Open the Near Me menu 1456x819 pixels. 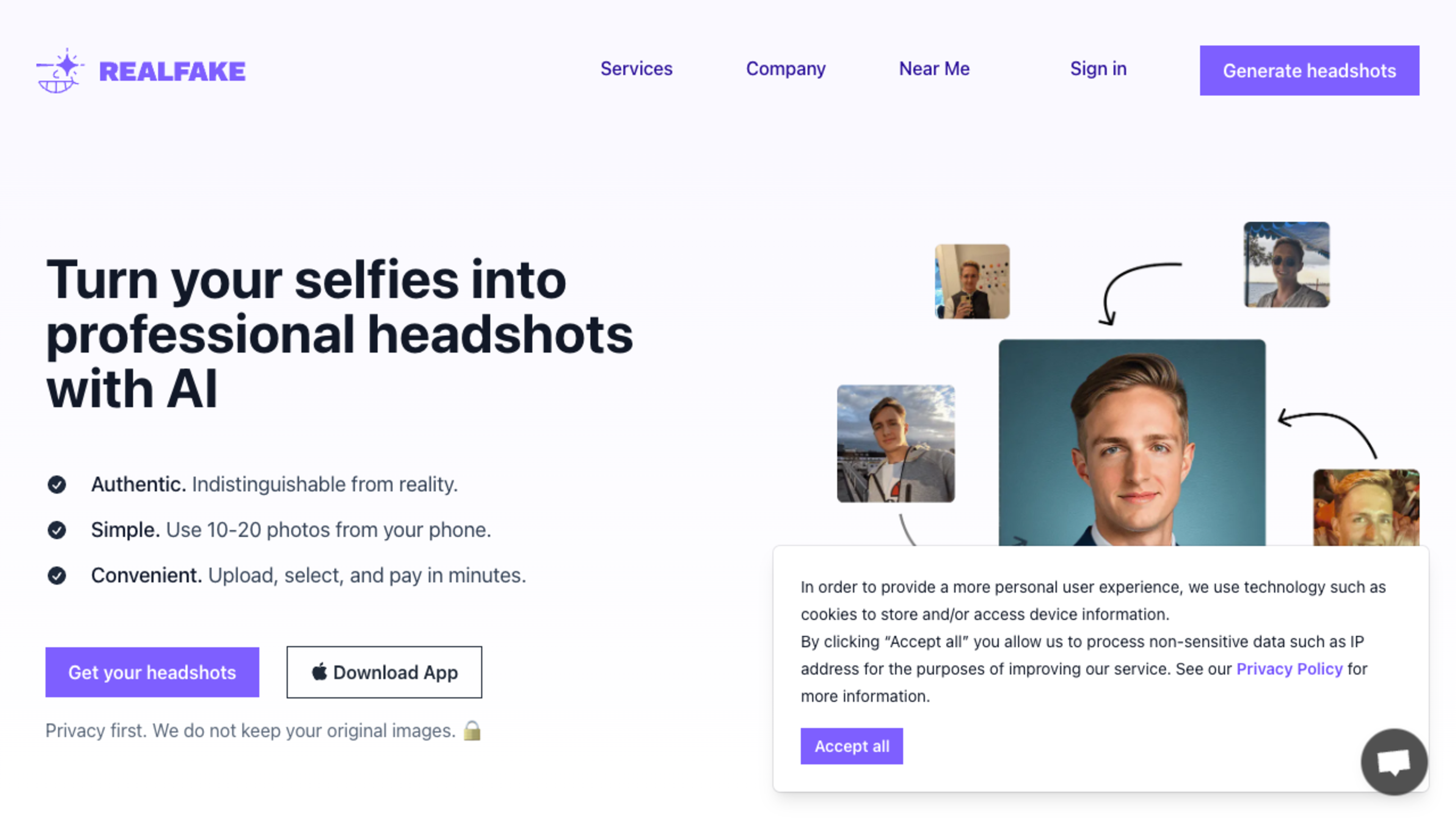click(x=934, y=68)
